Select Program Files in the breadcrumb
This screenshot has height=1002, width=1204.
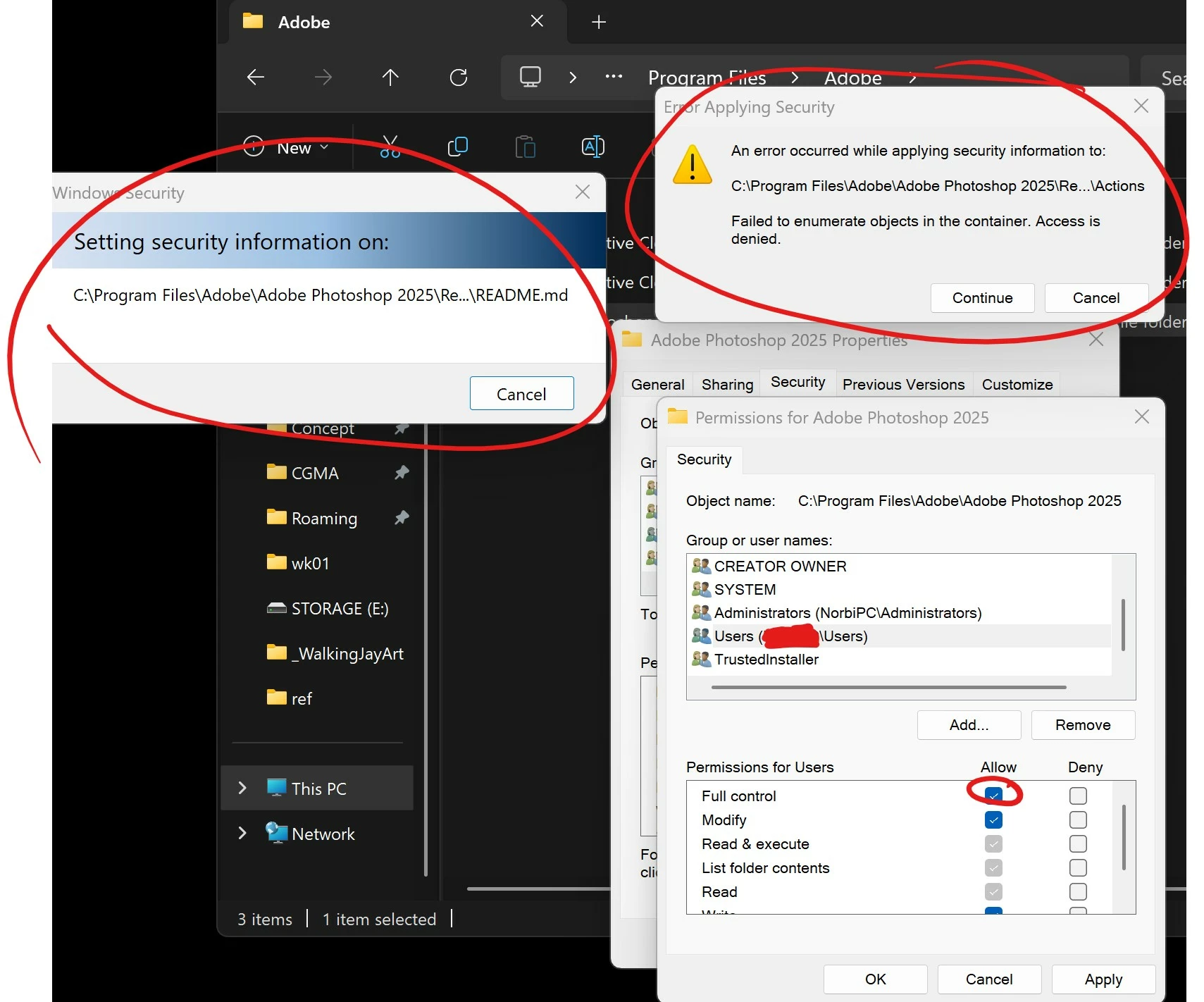[x=707, y=78]
